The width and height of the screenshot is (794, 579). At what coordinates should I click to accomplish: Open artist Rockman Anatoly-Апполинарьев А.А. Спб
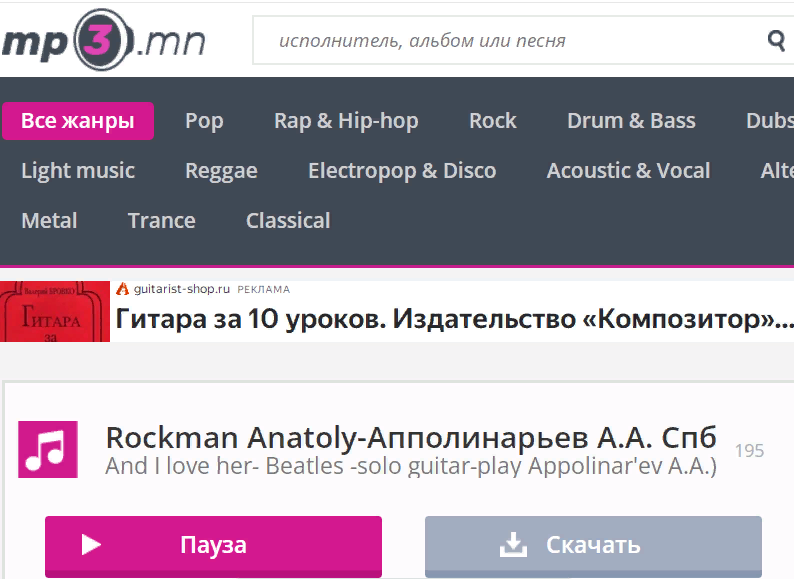tap(411, 438)
